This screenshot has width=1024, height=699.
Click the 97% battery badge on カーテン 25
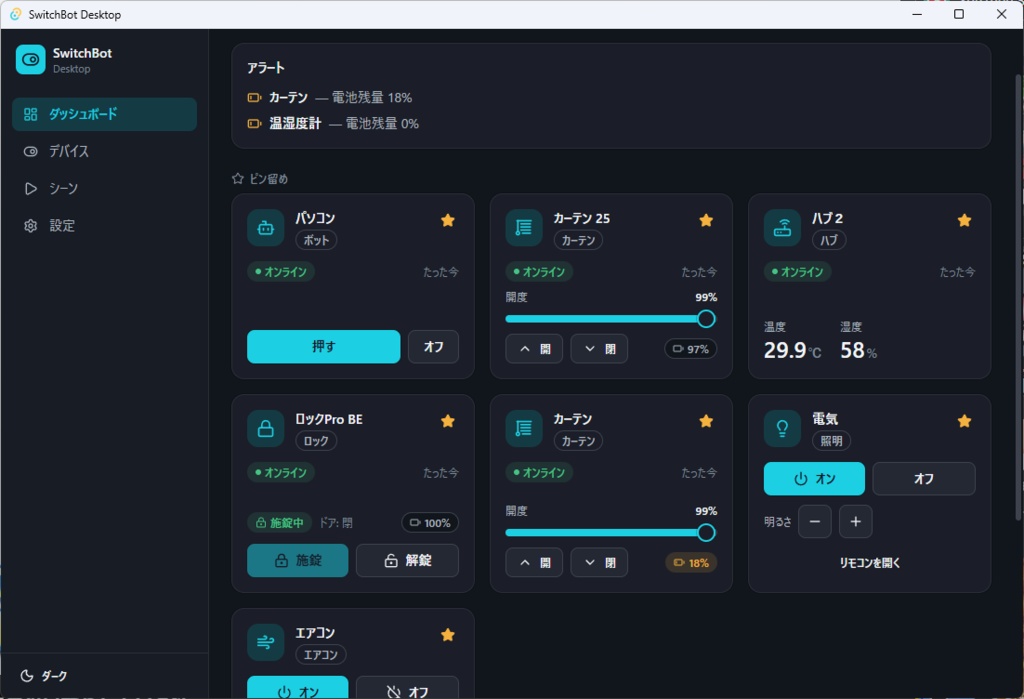click(x=690, y=349)
